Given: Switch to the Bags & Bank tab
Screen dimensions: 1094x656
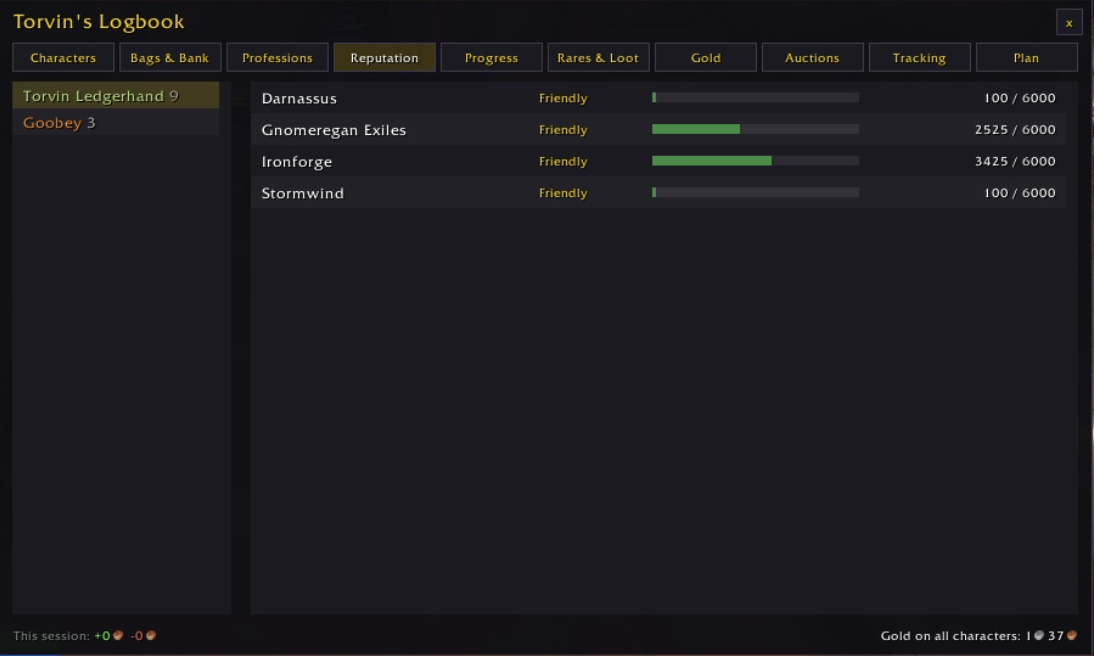Looking at the screenshot, I should pyautogui.click(x=170, y=58).
